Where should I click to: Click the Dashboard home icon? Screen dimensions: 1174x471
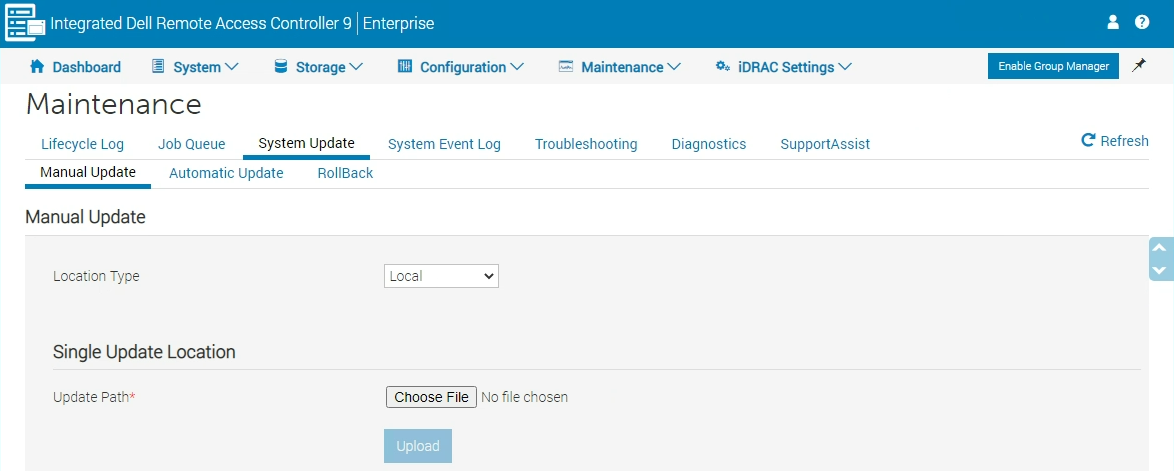(x=38, y=67)
